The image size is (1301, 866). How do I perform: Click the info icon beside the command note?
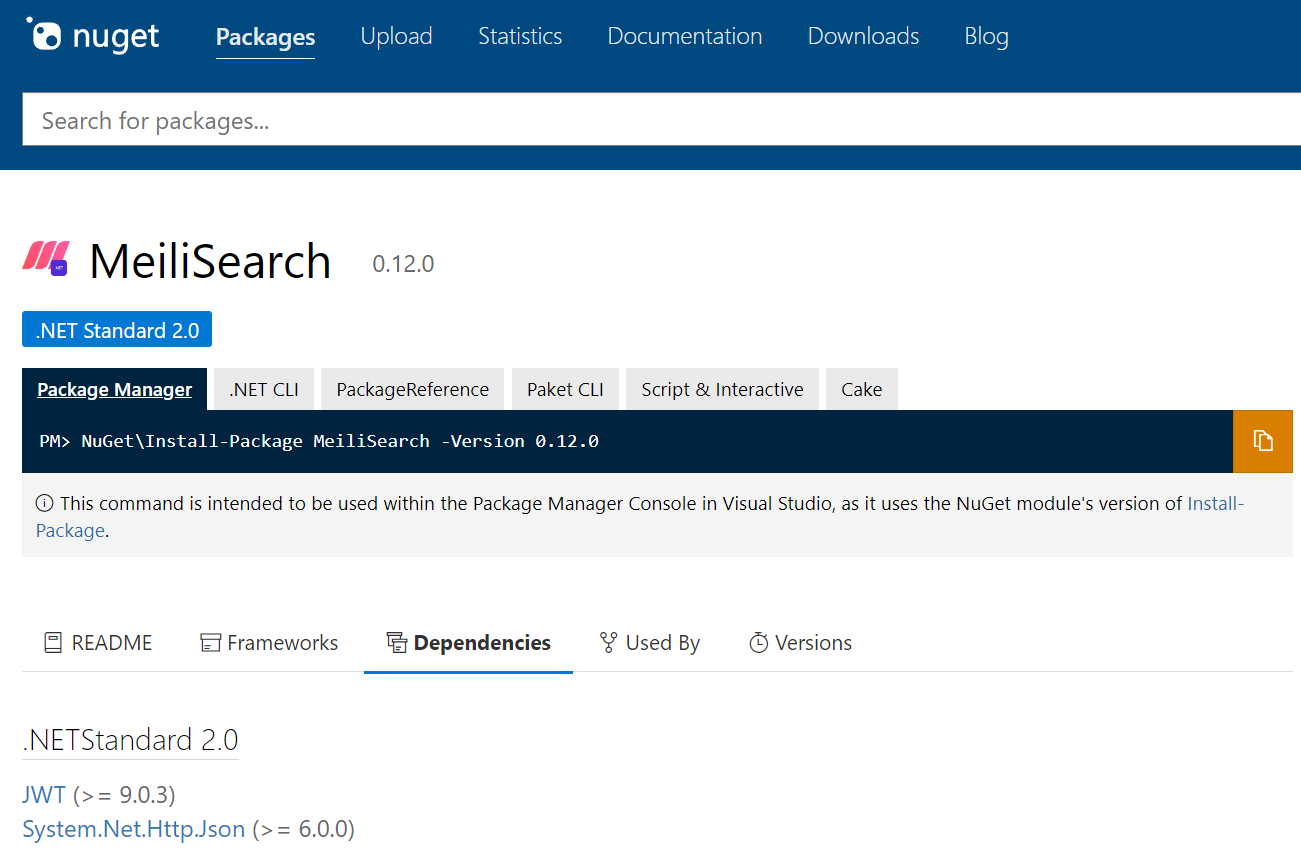tap(44, 503)
